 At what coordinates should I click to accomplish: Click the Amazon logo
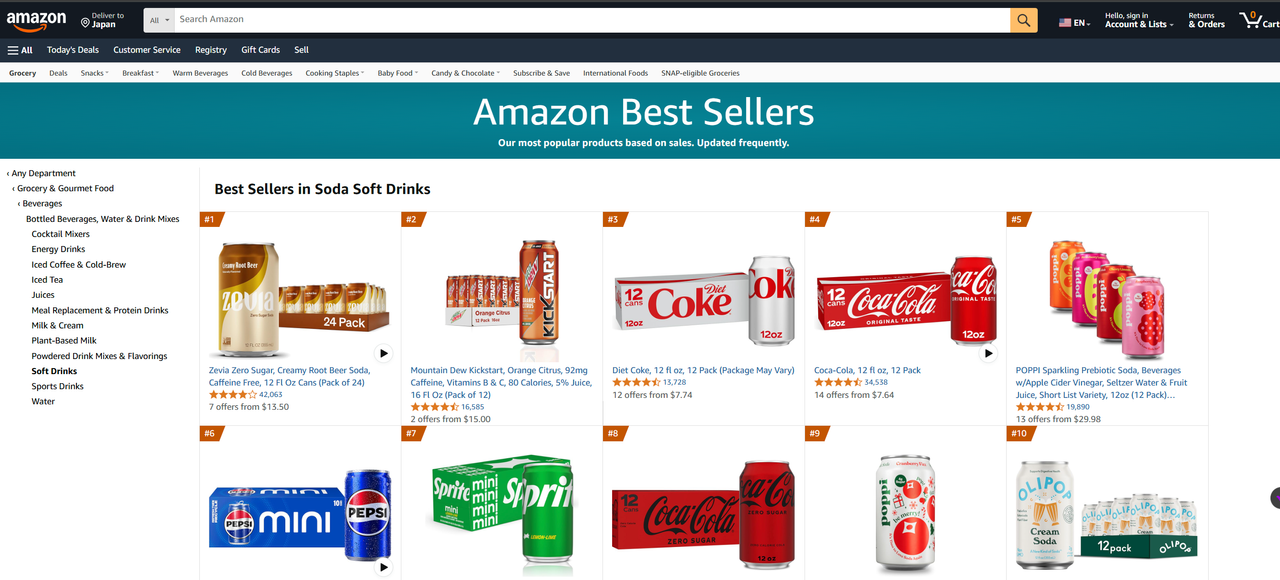pos(37,20)
